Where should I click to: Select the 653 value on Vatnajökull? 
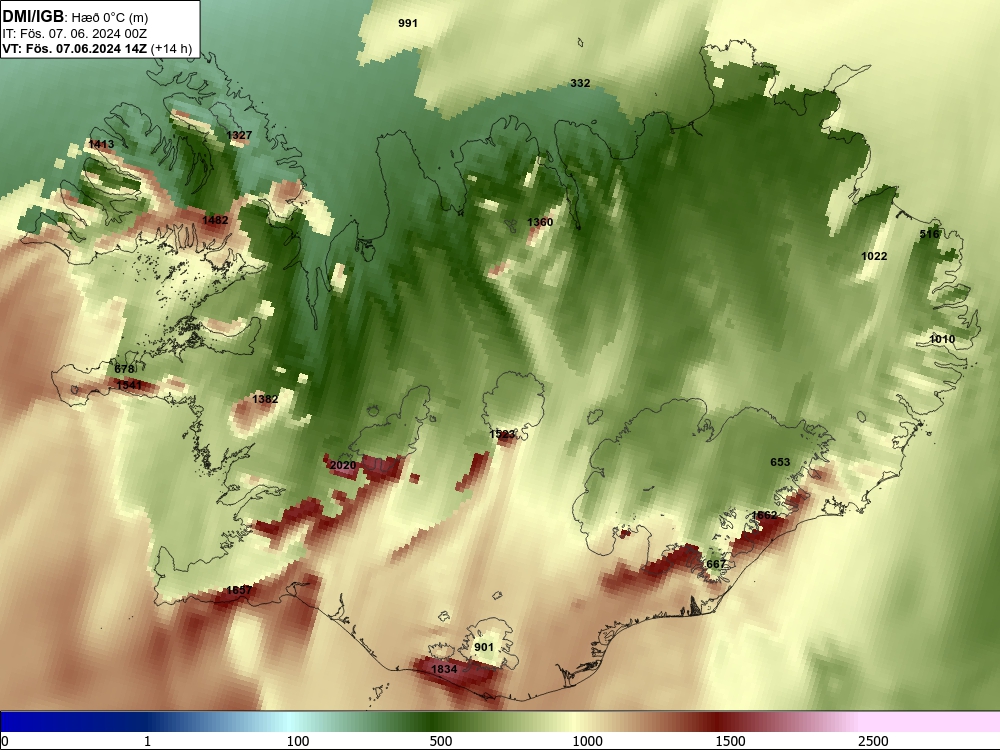[780, 462]
